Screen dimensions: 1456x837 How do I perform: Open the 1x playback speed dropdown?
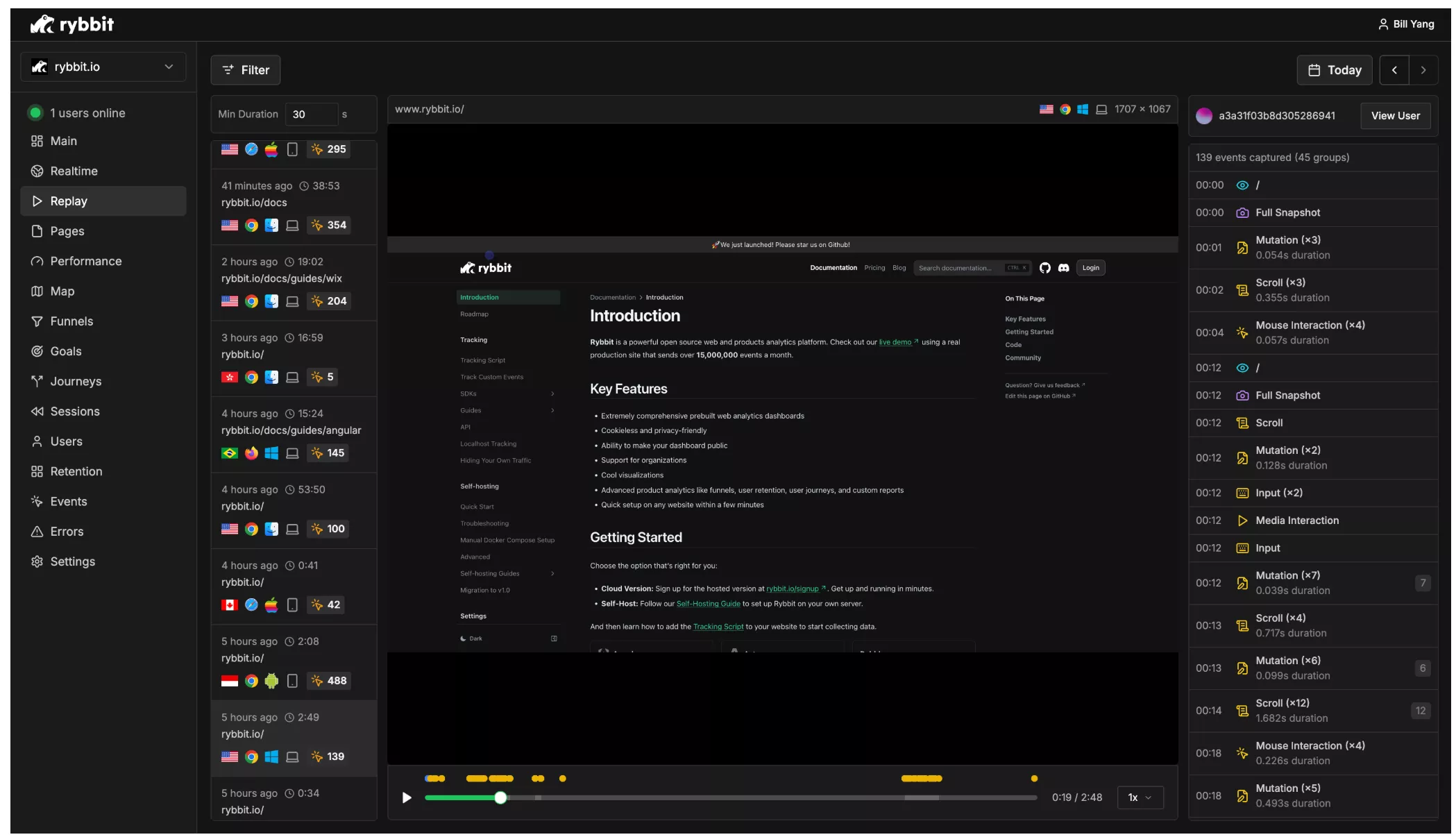click(1140, 797)
